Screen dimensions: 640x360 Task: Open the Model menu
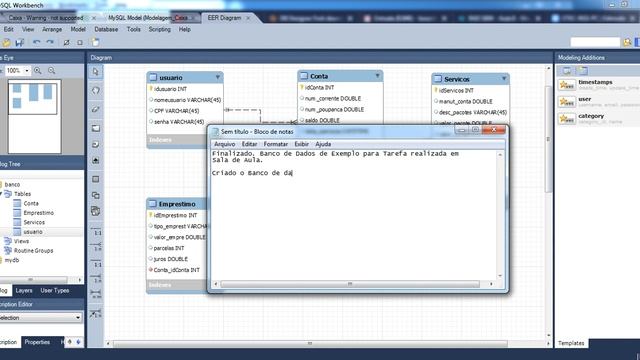(x=78, y=29)
